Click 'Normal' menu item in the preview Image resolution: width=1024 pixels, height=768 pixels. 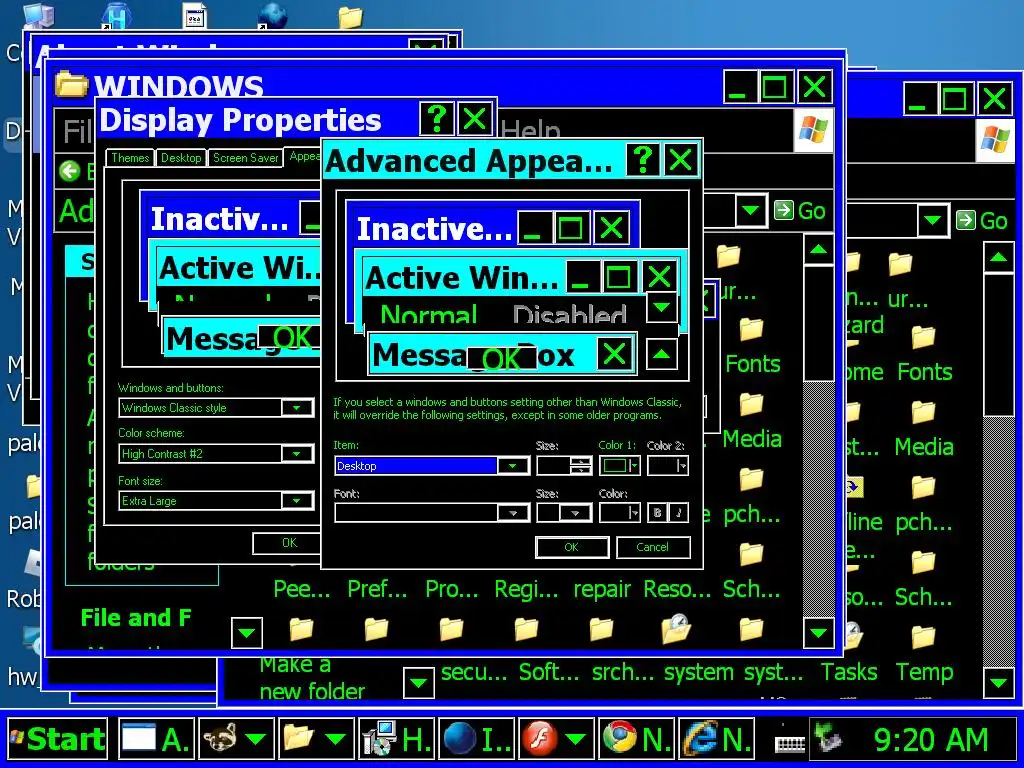point(428,315)
